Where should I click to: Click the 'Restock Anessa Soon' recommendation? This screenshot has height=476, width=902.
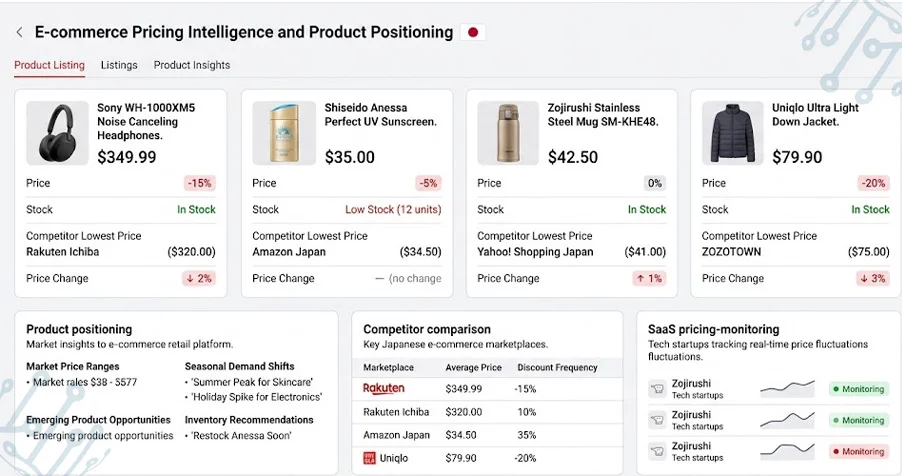point(241,436)
